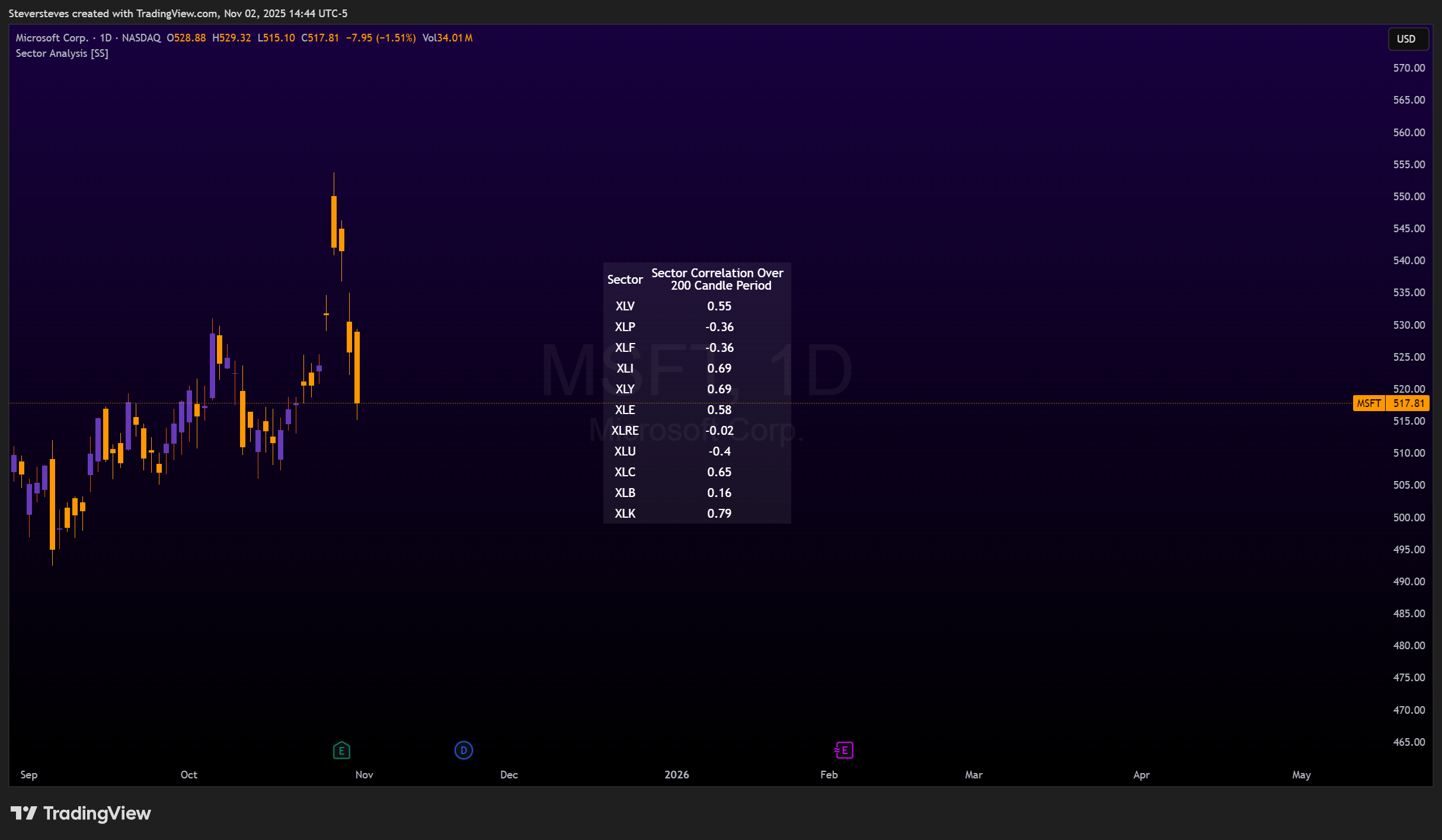Viewport: 1442px width, 840px height.
Task: Click the green earnings E marker
Action: coord(341,751)
